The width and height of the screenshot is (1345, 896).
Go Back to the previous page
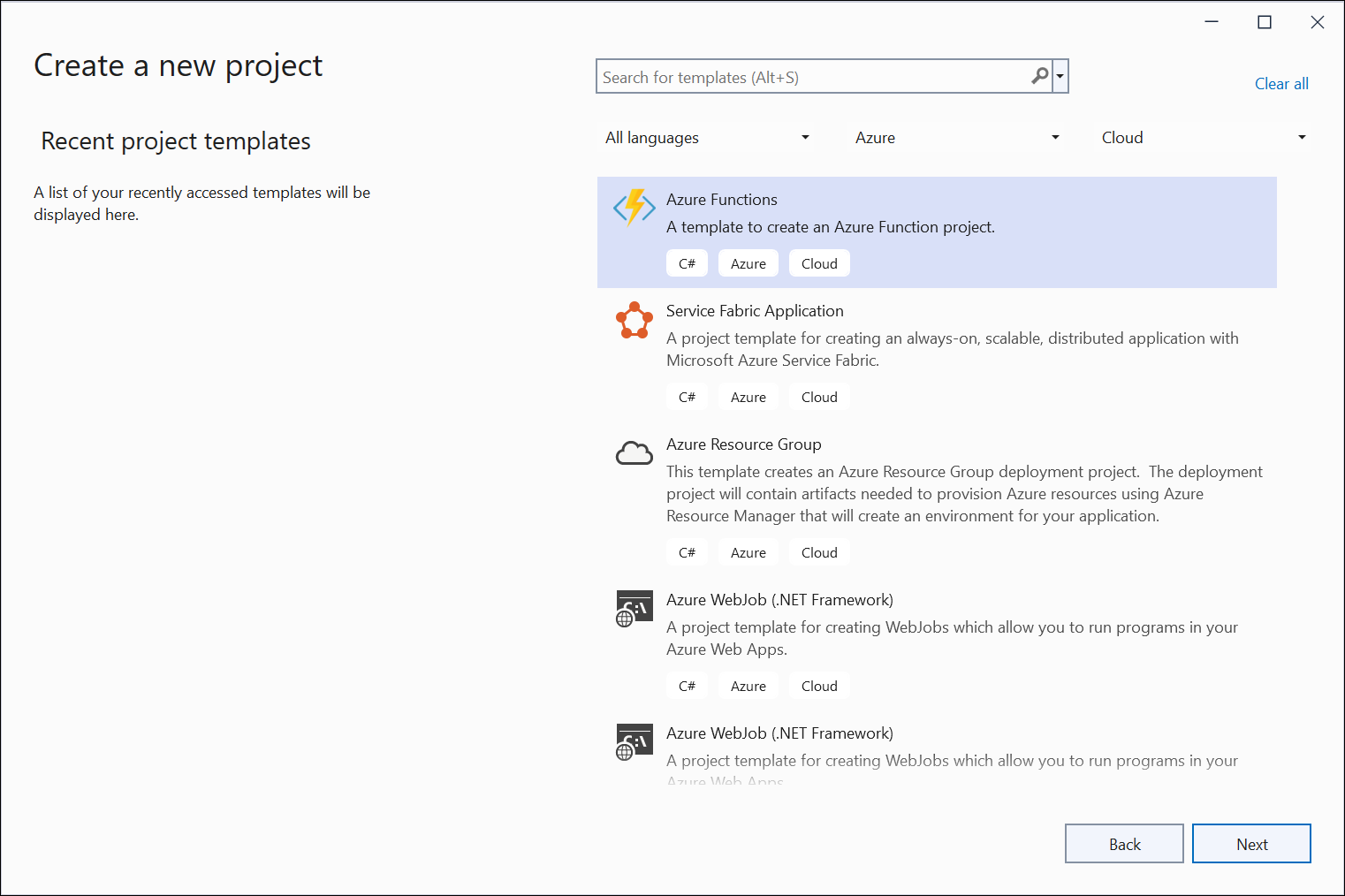tap(1123, 844)
